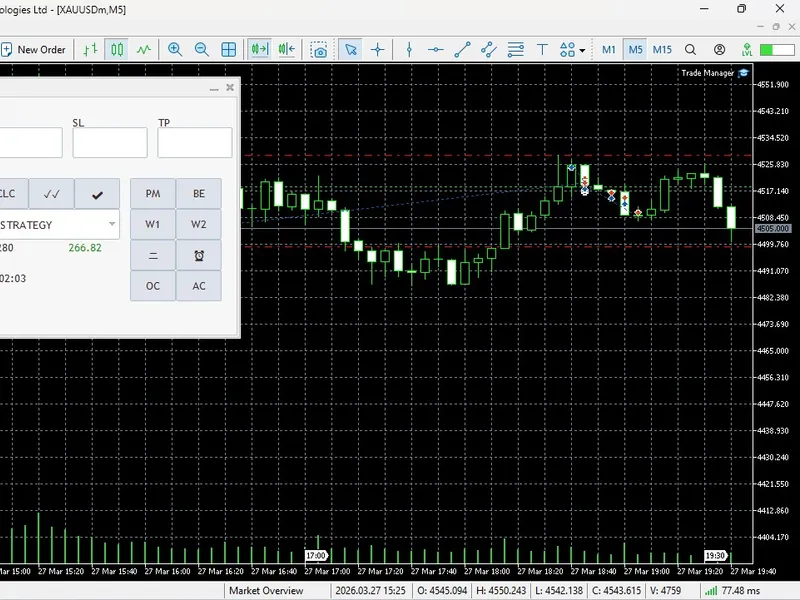This screenshot has width=800, height=600.
Task: Take a chart screenshot with camera icon
Action: (319, 50)
